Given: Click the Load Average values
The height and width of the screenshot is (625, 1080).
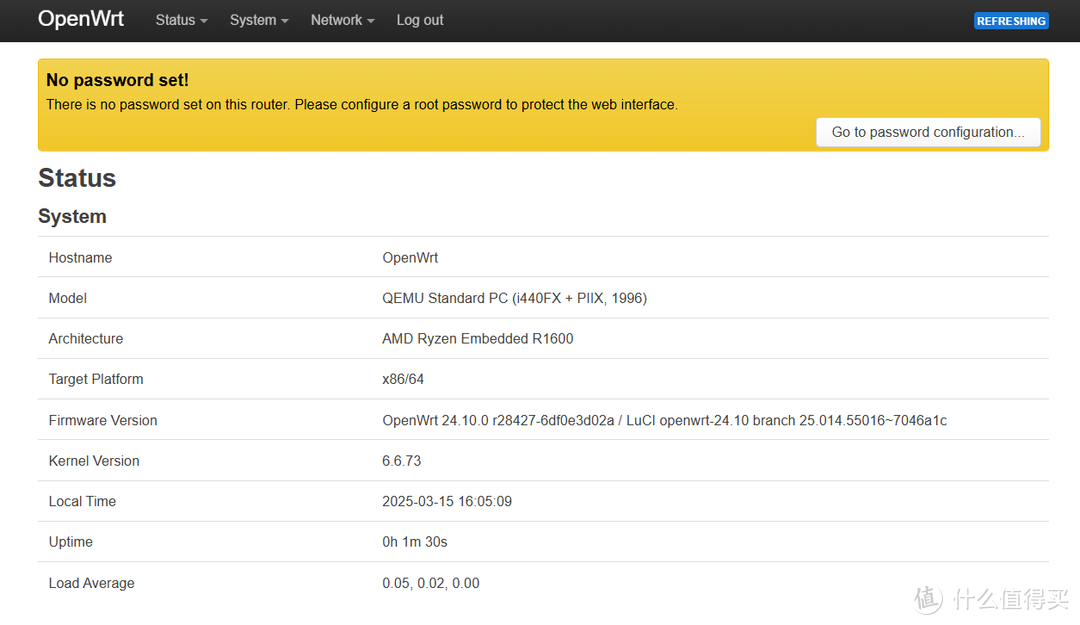Looking at the screenshot, I should click(431, 583).
